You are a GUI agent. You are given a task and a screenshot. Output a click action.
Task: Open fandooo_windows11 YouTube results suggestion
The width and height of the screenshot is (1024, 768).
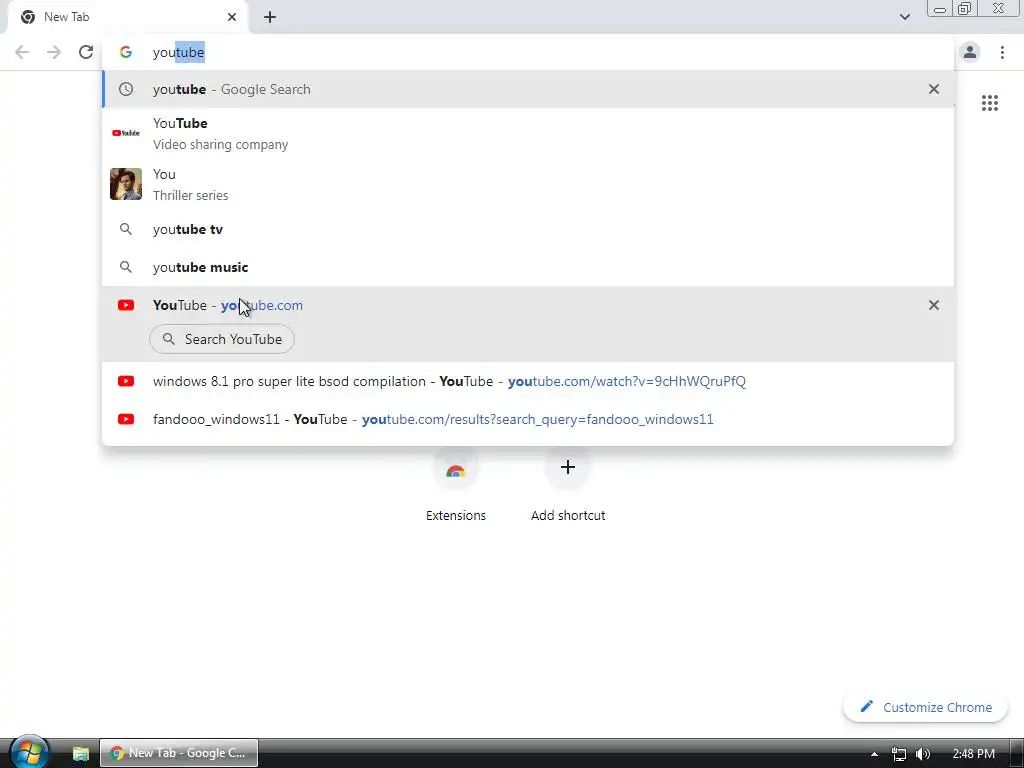[528, 419]
